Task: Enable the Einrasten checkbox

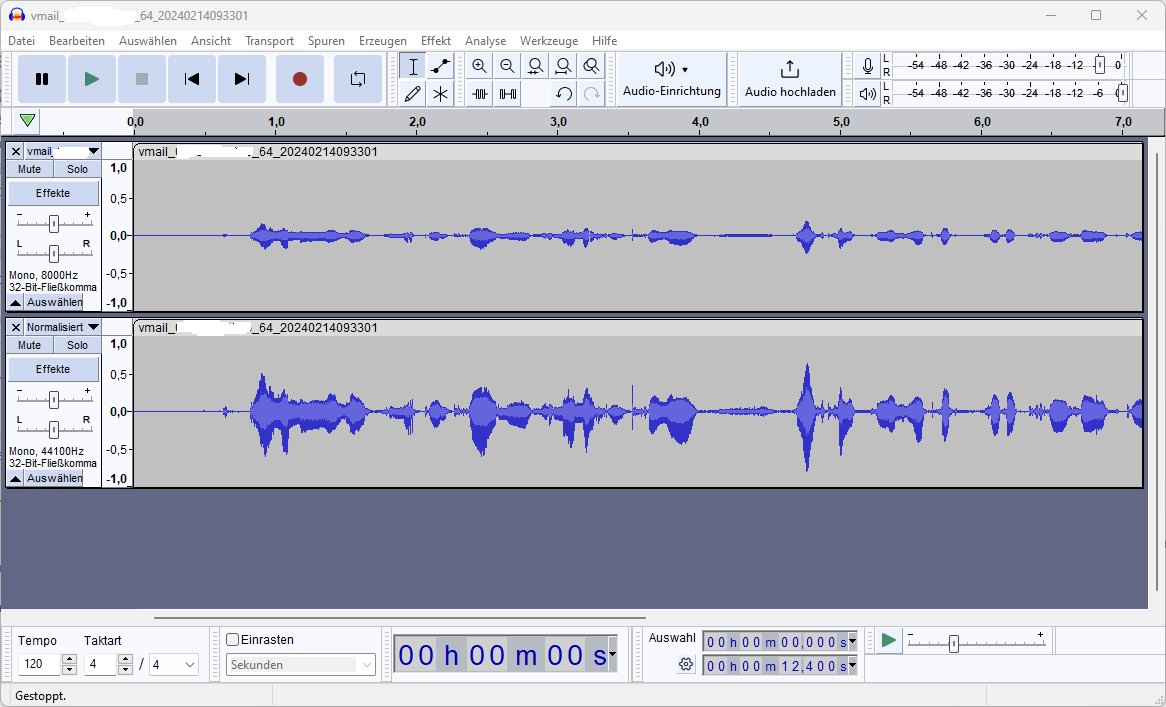Action: pos(233,640)
